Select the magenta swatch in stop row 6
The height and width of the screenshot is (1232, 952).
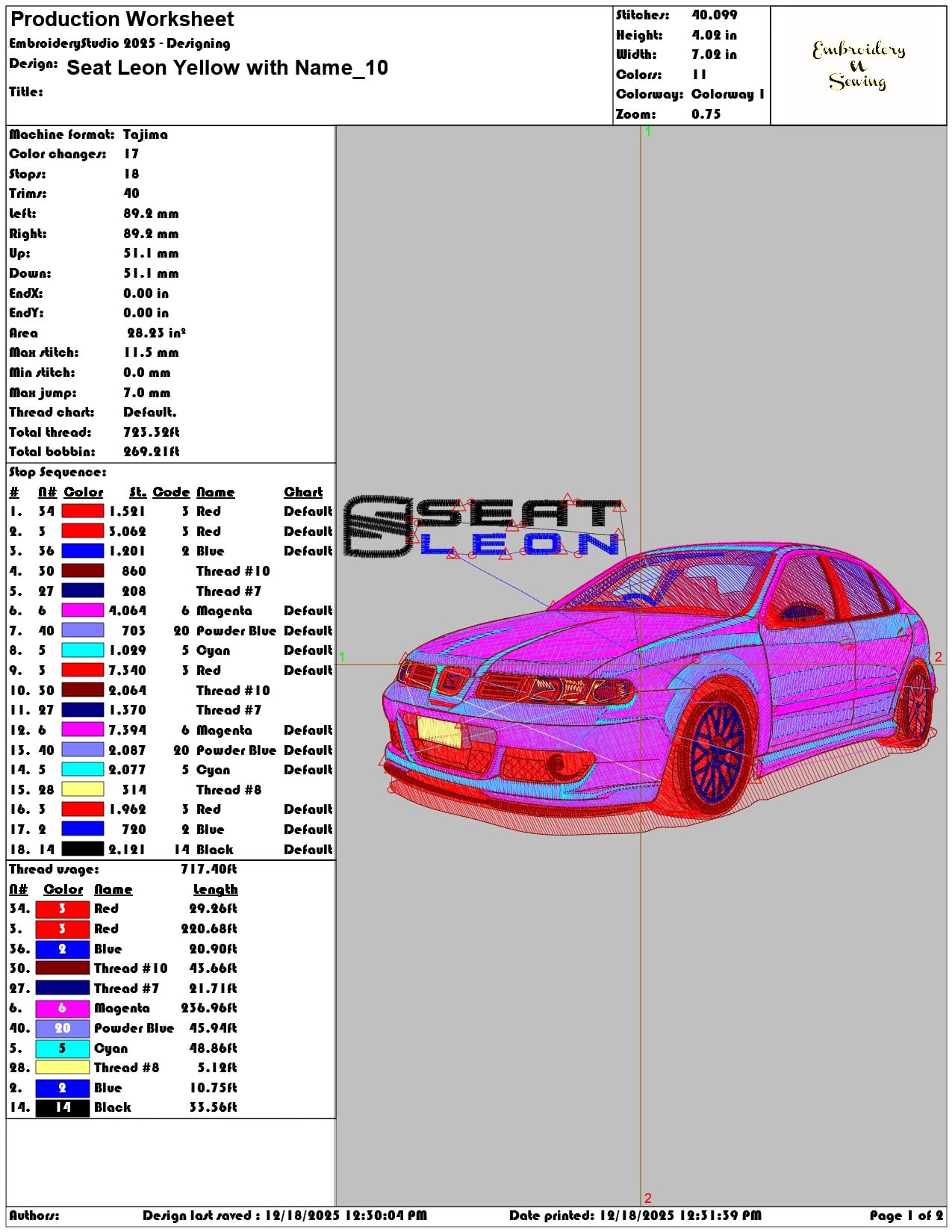82,611
